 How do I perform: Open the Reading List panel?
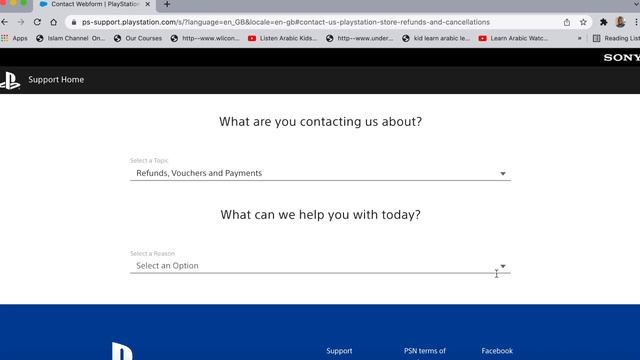click(x=616, y=38)
